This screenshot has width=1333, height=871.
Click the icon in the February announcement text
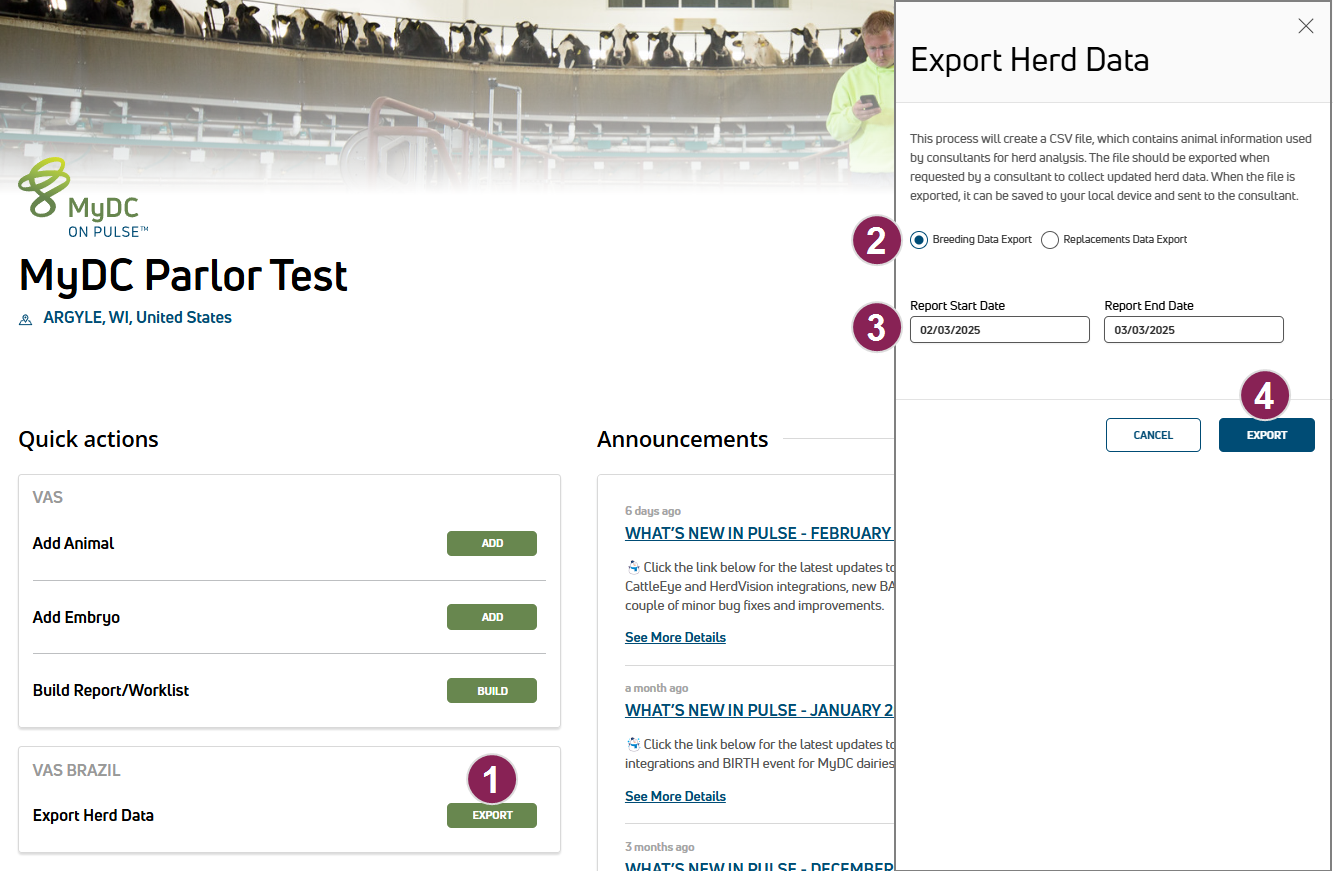click(x=632, y=567)
